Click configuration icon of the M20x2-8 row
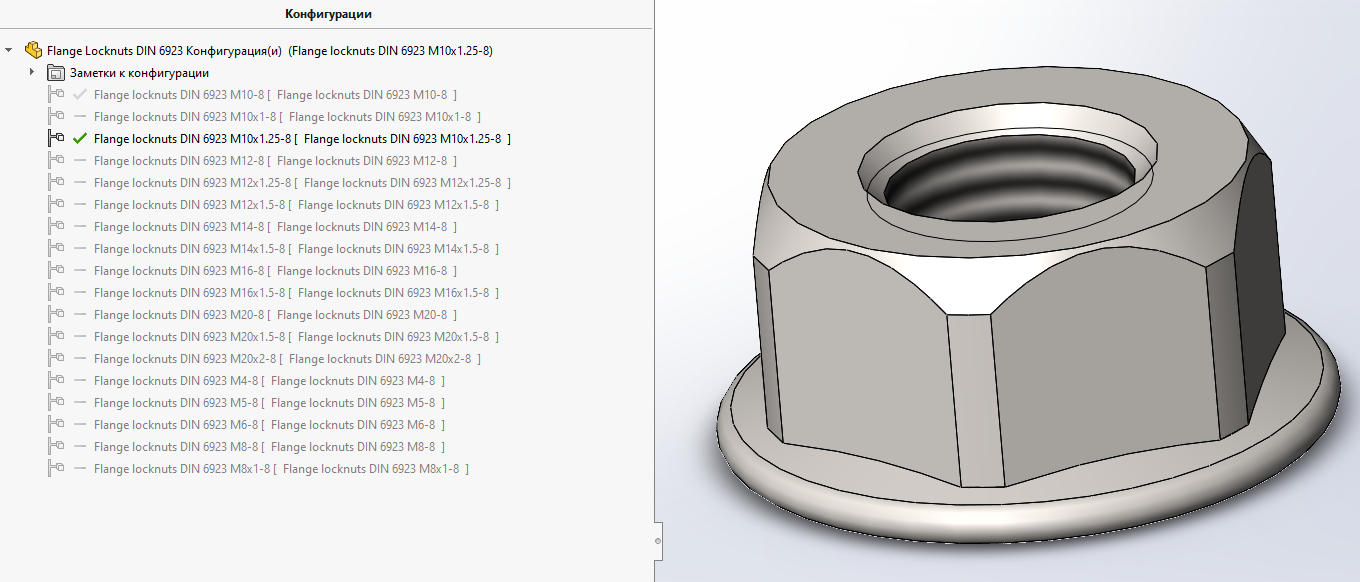The height and width of the screenshot is (582, 1360). click(x=56, y=358)
